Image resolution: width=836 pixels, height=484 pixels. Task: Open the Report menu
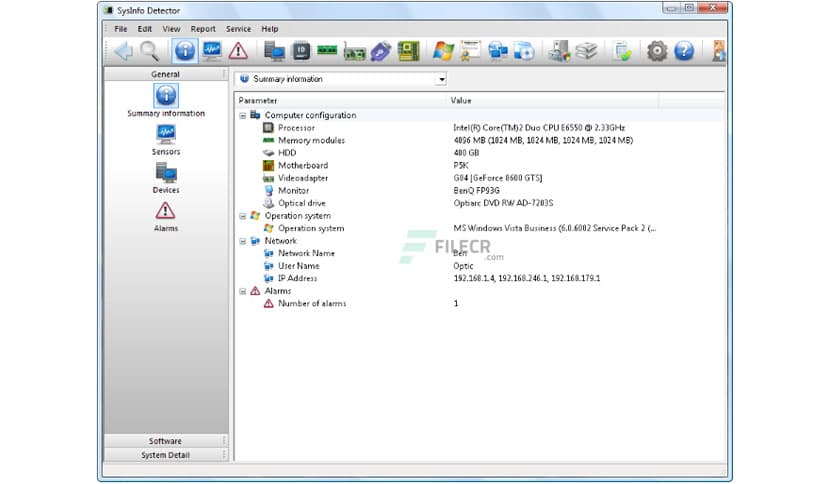(x=203, y=29)
